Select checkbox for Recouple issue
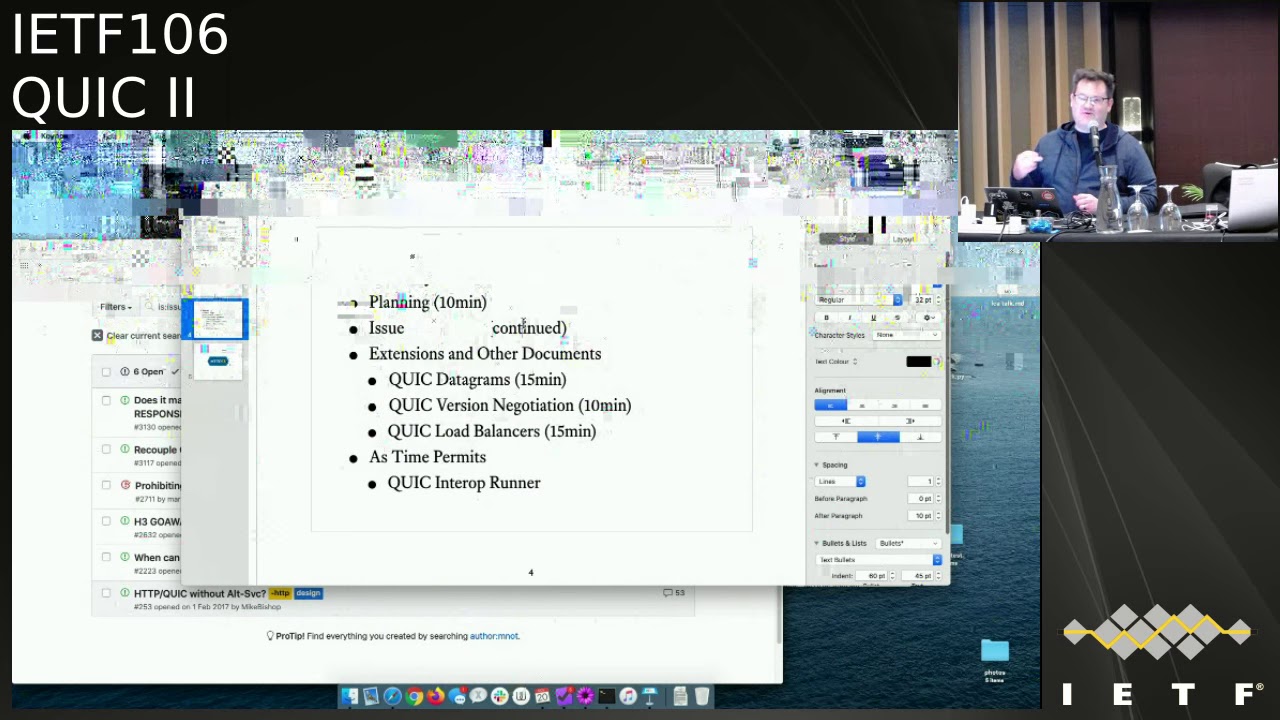Image resolution: width=1280 pixels, height=720 pixels. pos(106,449)
